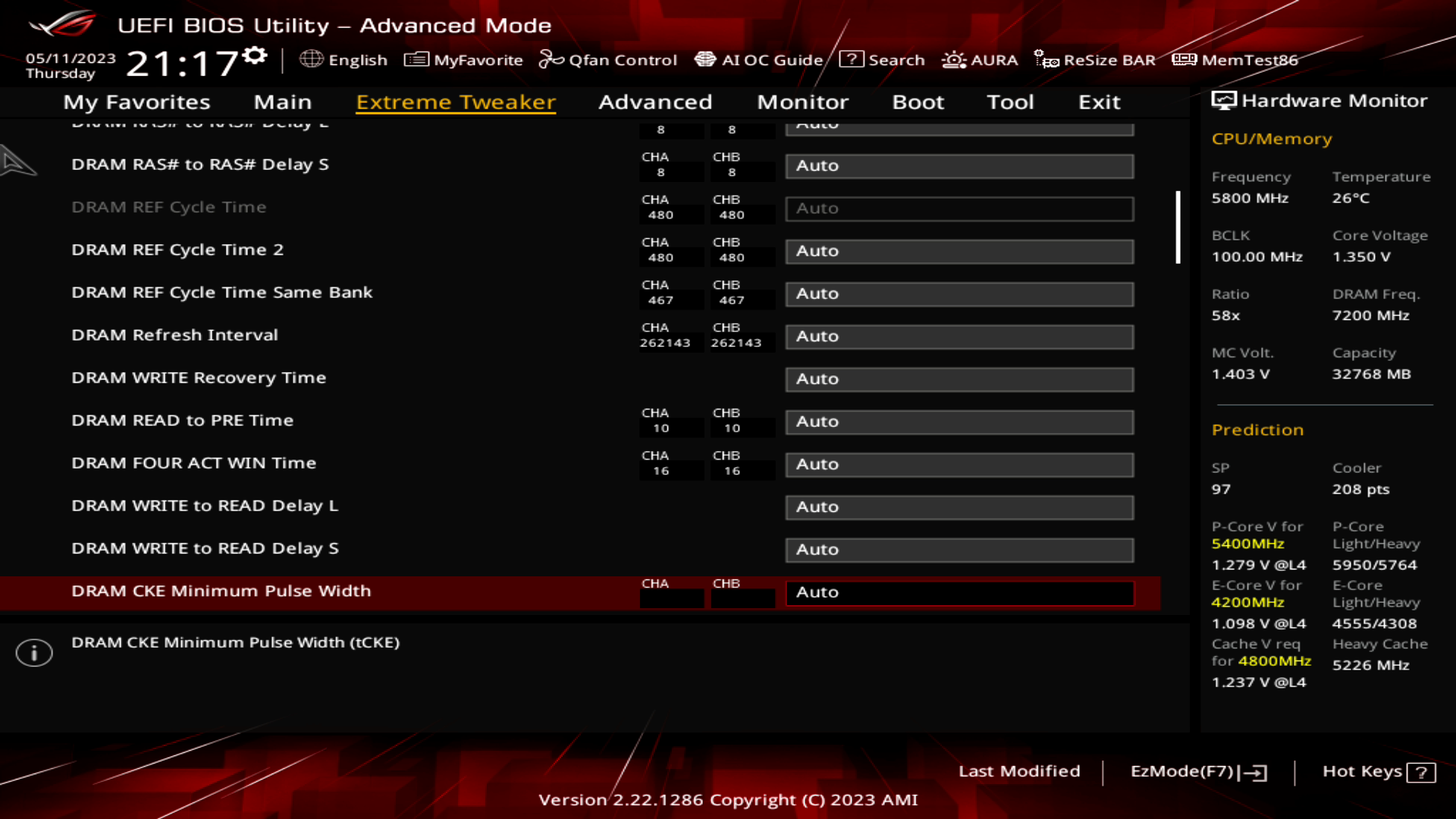Click the yellow 4200MHz E-Core value
Screen dimensions: 1456x819
pyautogui.click(x=1247, y=602)
